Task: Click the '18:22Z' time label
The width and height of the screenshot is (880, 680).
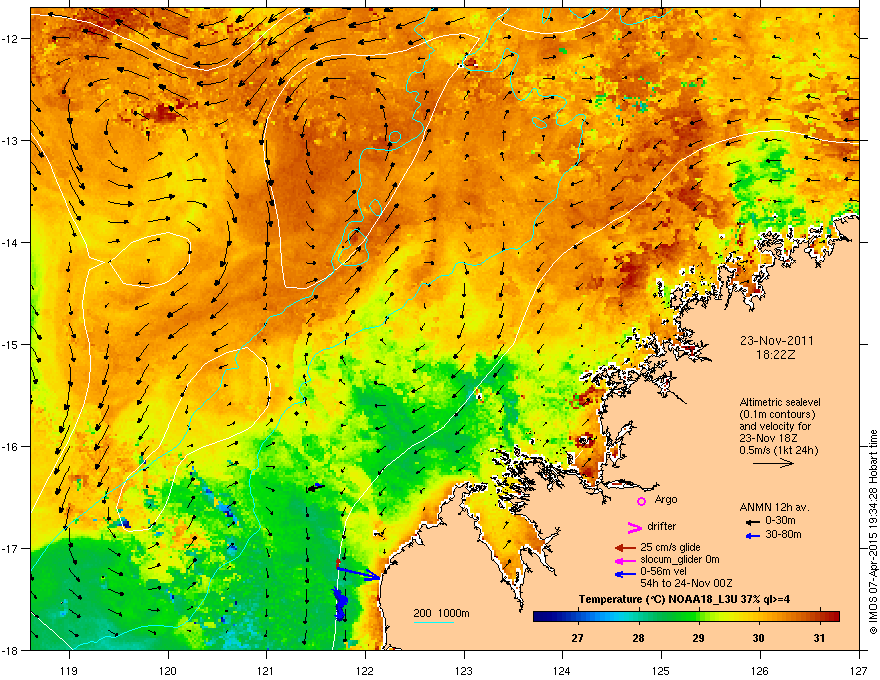Action: (x=776, y=355)
